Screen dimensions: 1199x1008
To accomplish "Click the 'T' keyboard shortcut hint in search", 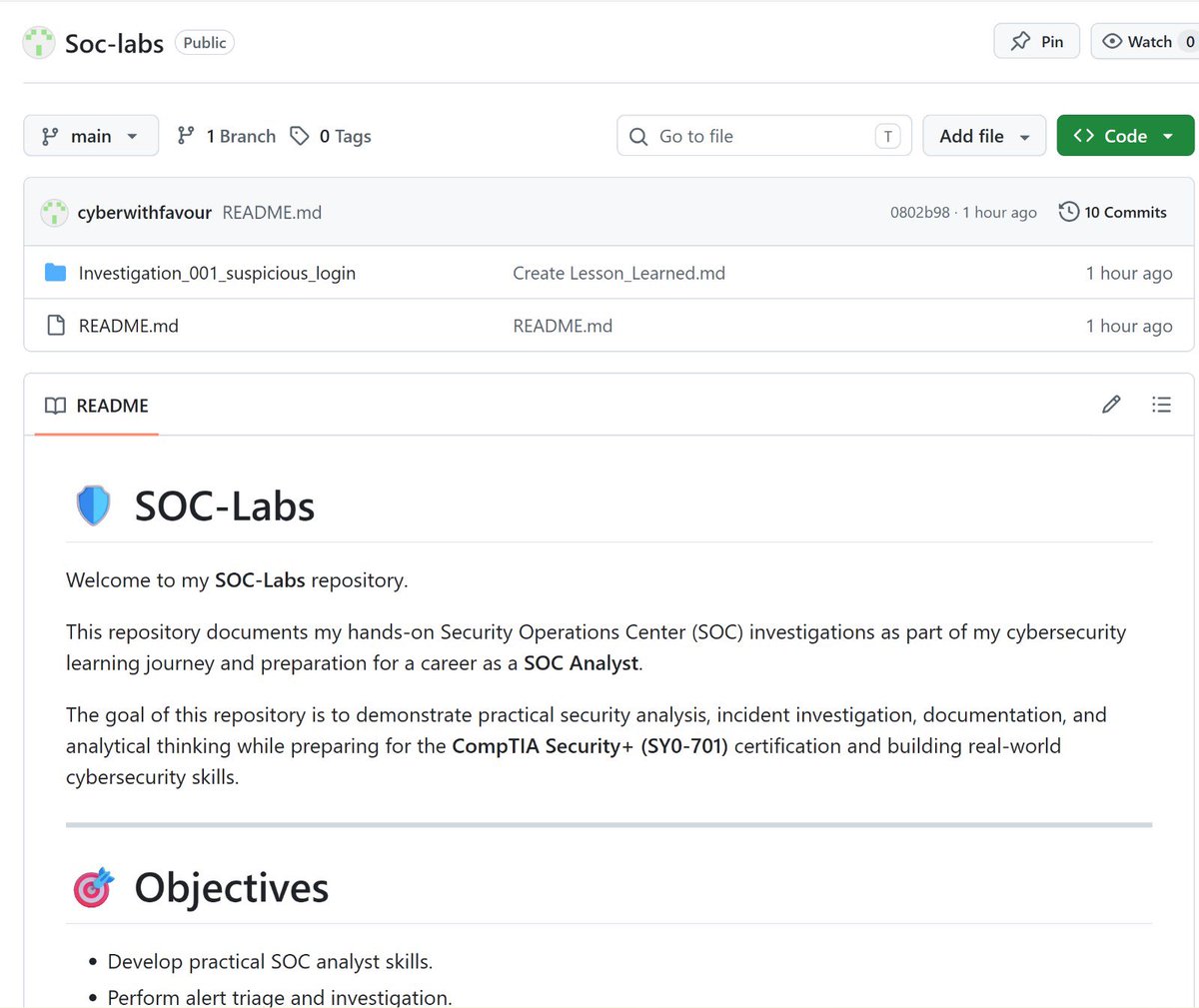I will coord(887,137).
